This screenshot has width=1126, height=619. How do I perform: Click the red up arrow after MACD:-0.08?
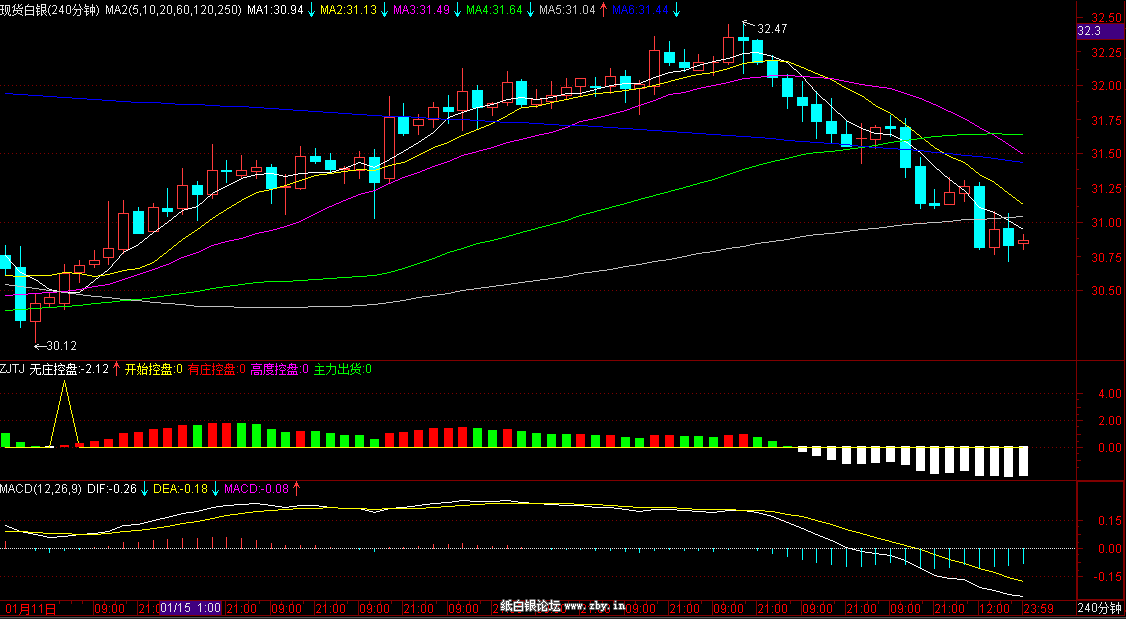296,489
